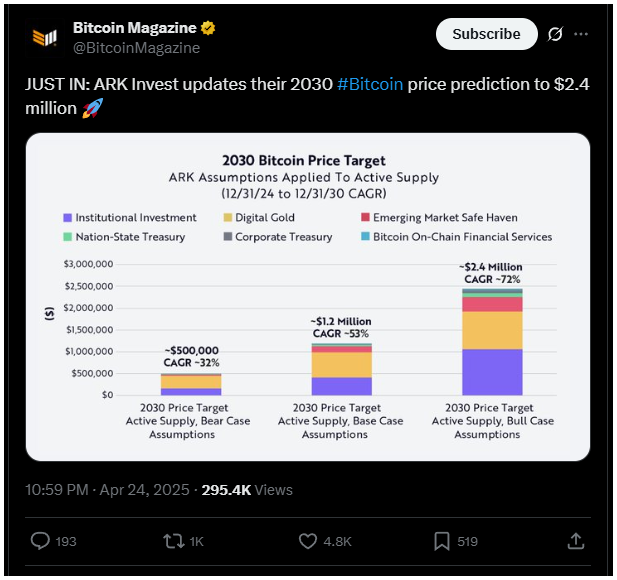617x580 pixels.
Task: Repost this tweet using retweet icon
Action: pos(174,541)
